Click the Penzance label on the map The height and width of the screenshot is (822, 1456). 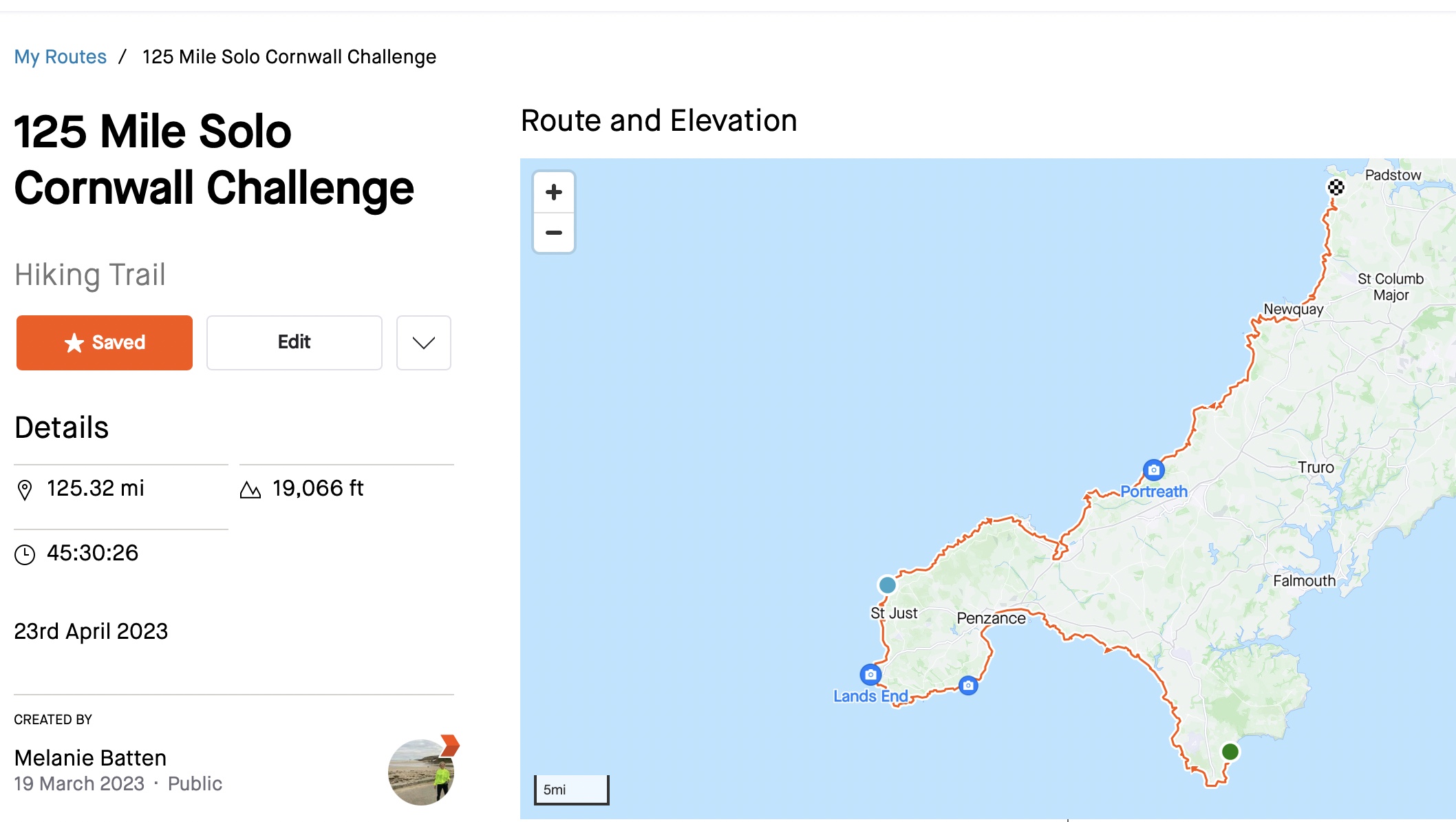(991, 618)
